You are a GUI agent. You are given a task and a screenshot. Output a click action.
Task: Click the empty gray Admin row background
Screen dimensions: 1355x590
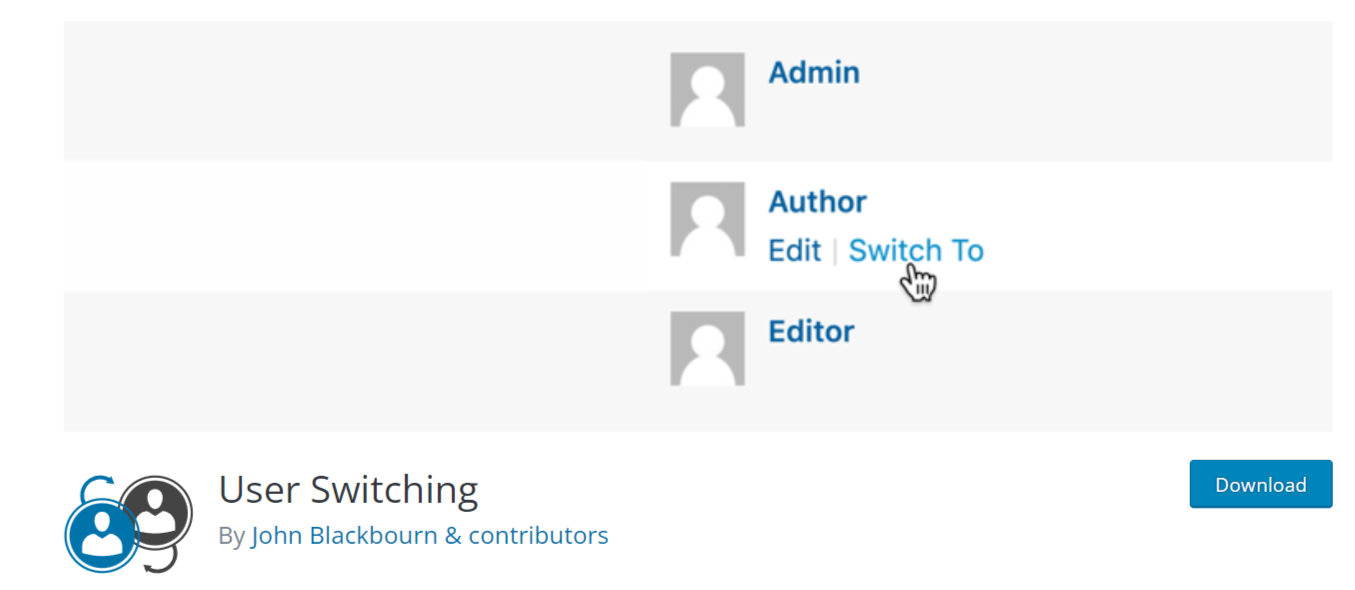pyautogui.click(x=350, y=90)
